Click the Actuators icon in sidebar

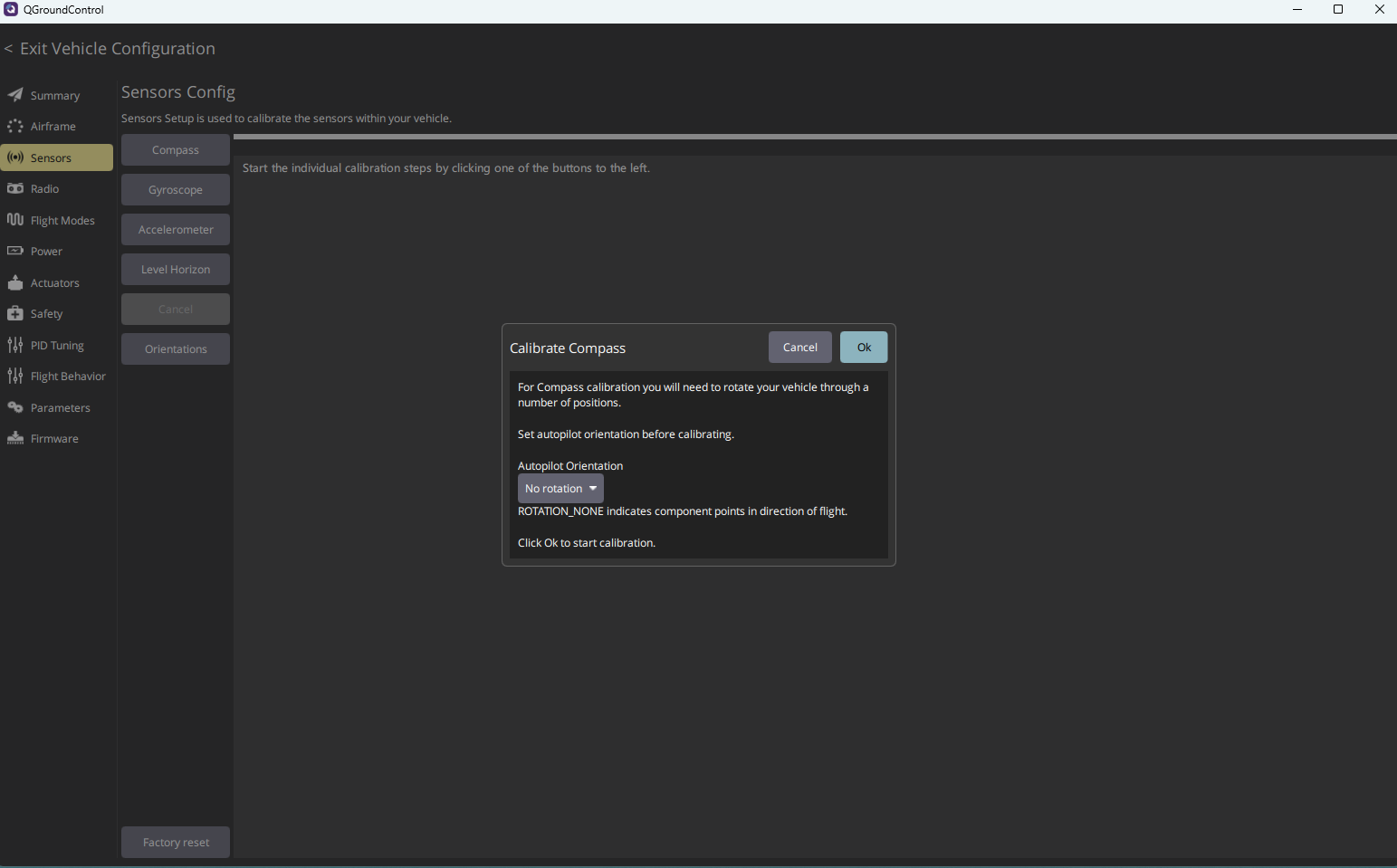[x=15, y=282]
